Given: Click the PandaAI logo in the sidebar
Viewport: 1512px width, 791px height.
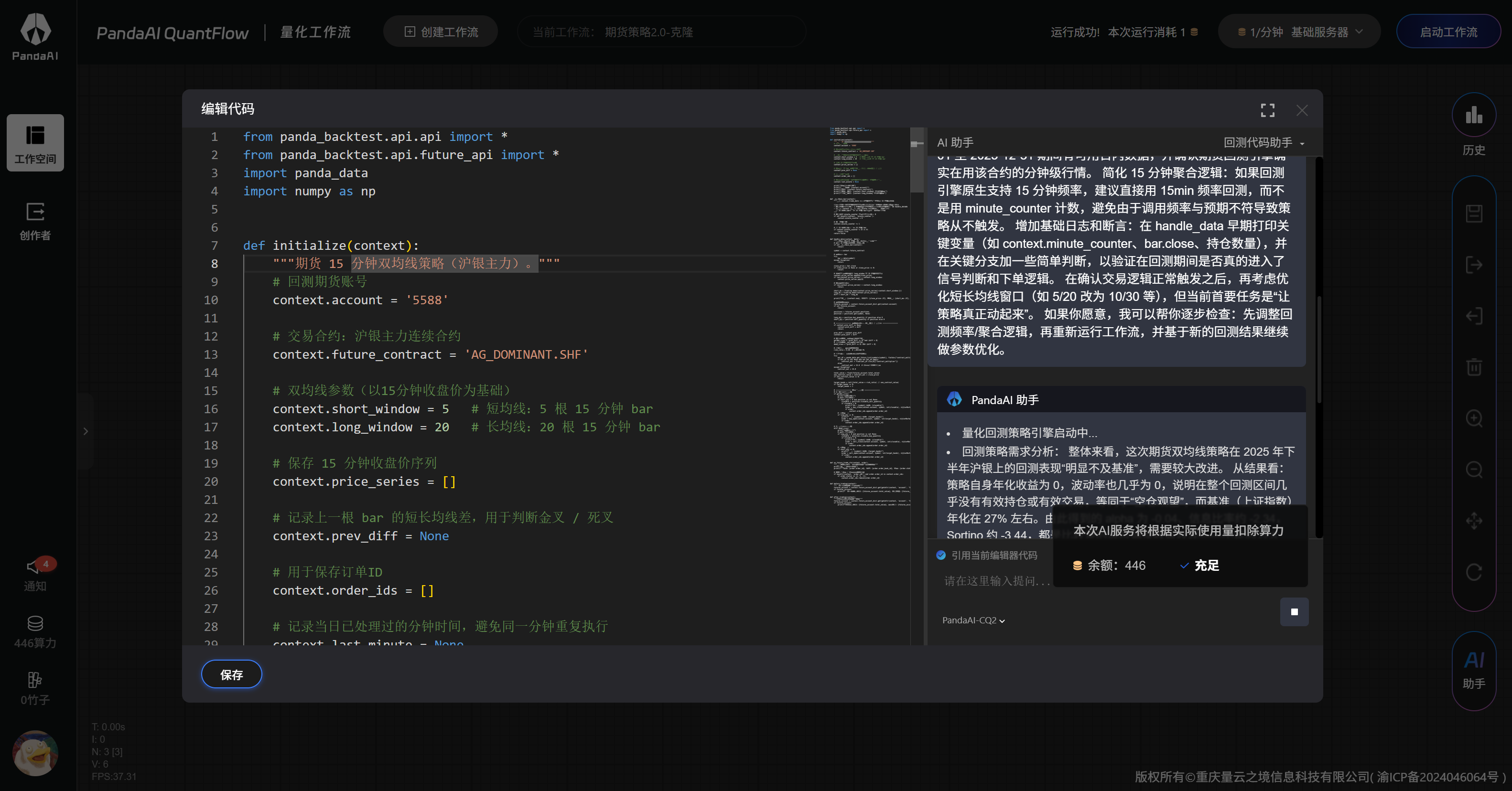Looking at the screenshot, I should click(35, 36).
